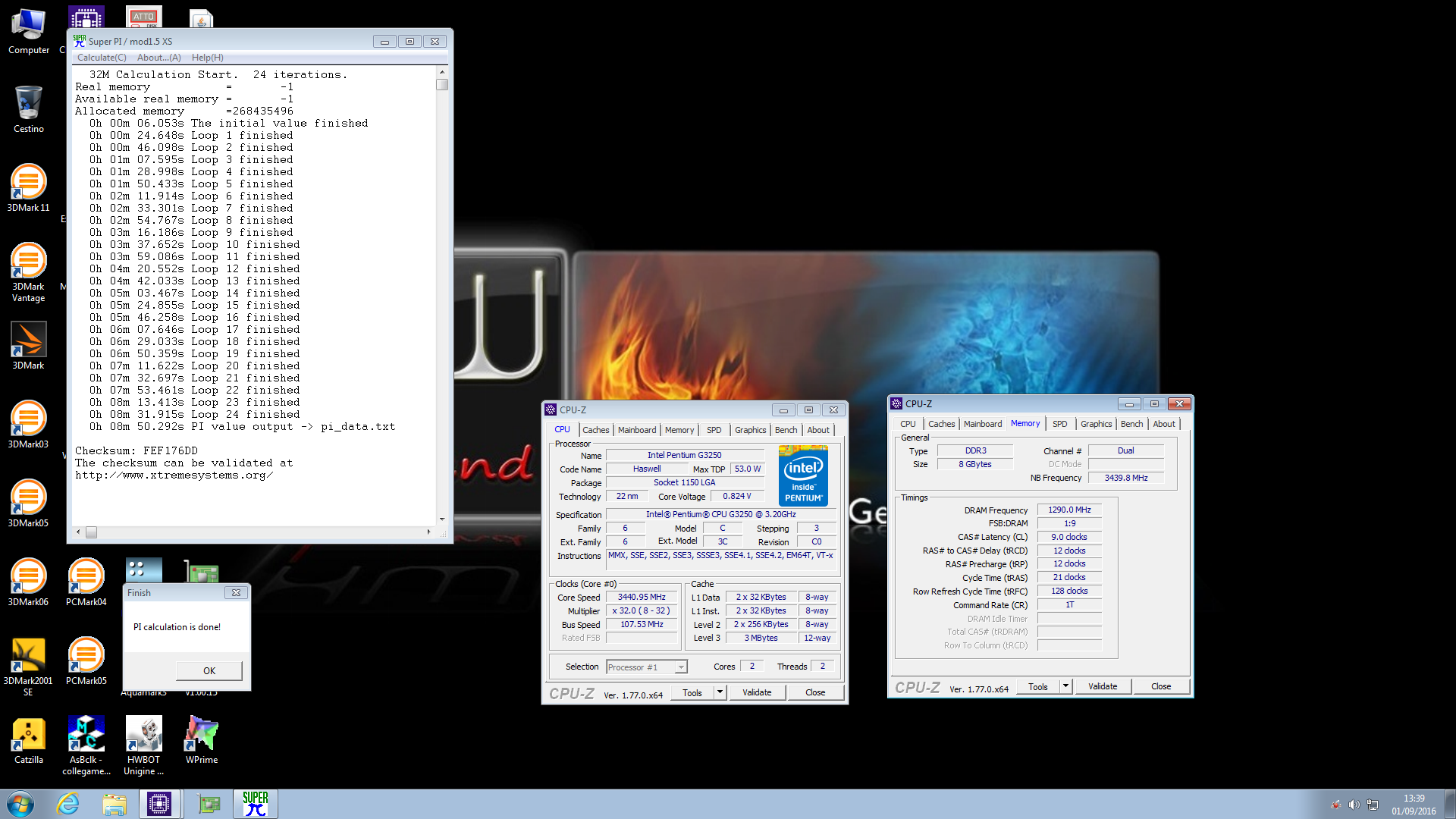
Task: Open the Cestino recycle bin icon
Action: pos(29,110)
